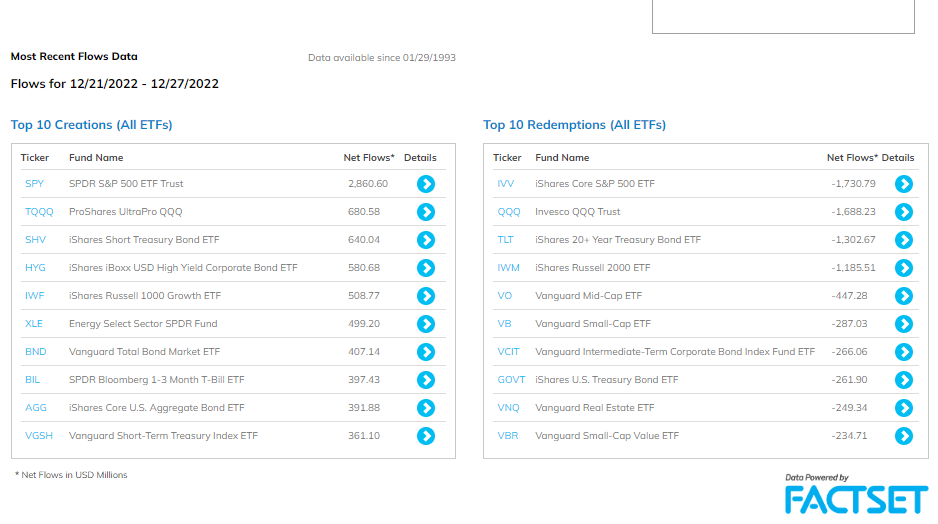Click the Top 10 Redemptions (All ETFs) heading
This screenshot has height=524, width=938.
pos(574,125)
